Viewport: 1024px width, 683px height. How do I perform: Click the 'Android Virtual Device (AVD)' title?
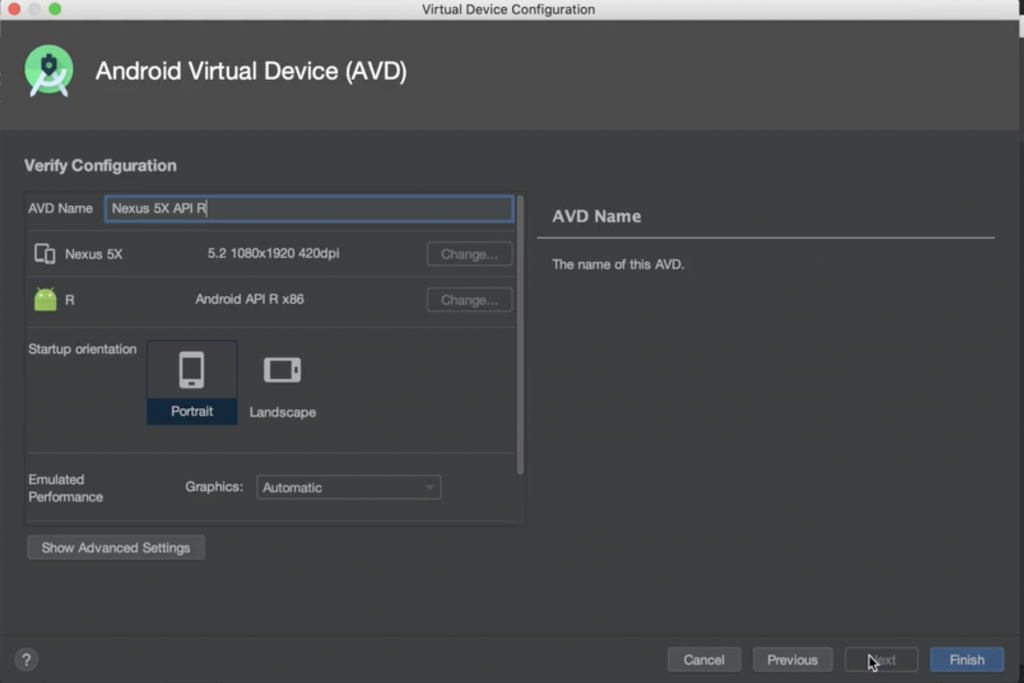(251, 71)
